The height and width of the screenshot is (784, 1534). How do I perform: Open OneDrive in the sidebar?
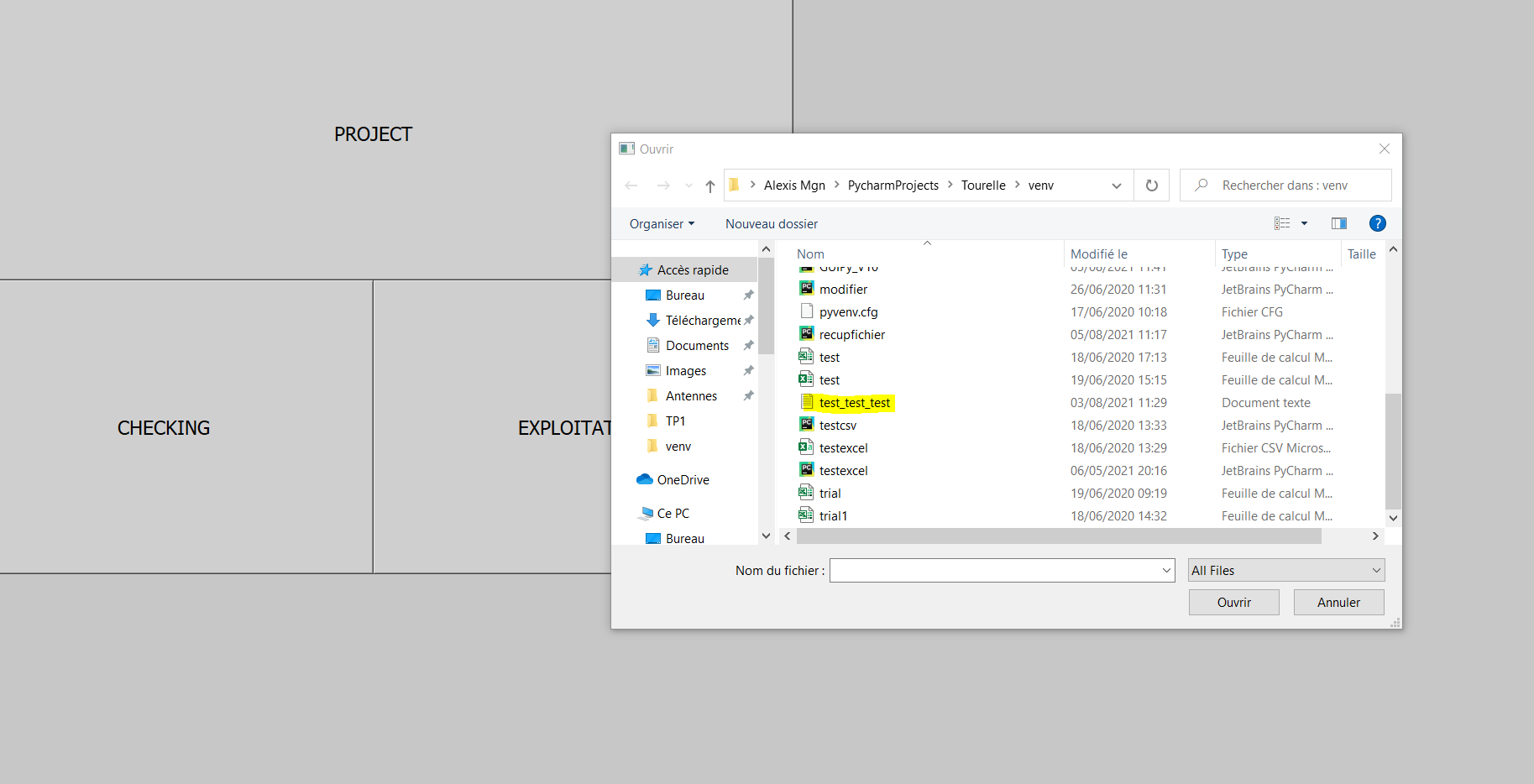pos(683,480)
